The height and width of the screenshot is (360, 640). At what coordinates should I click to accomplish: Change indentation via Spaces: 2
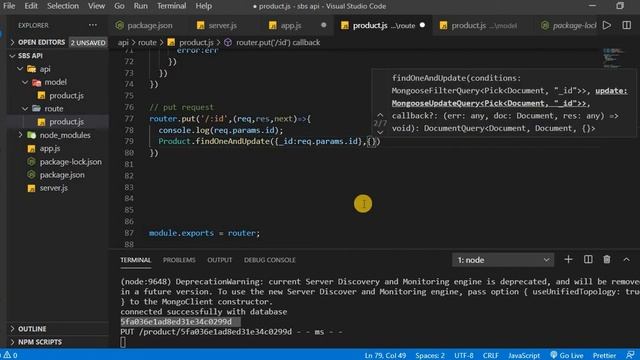[x=430, y=356]
